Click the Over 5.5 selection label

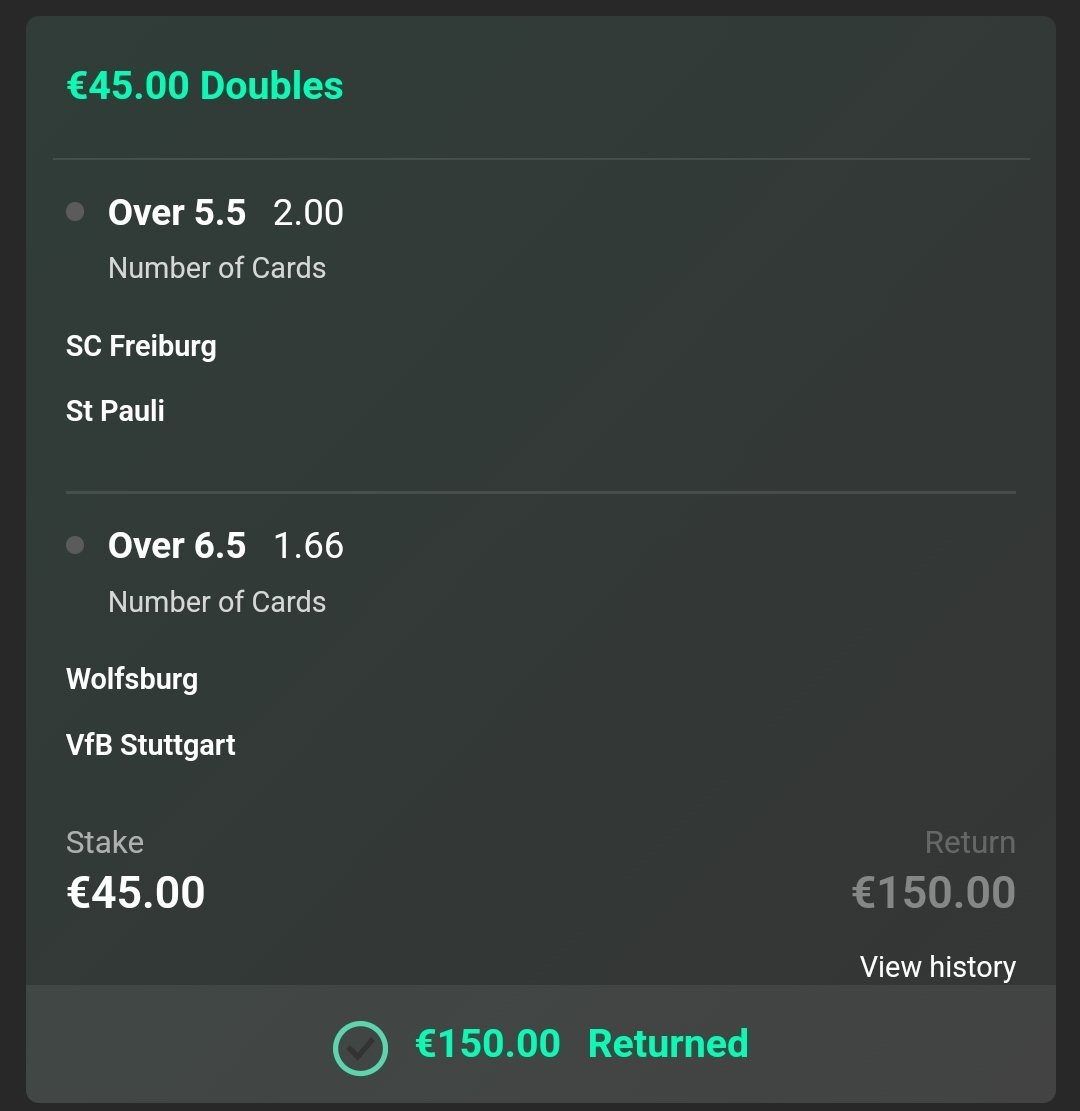(x=177, y=213)
